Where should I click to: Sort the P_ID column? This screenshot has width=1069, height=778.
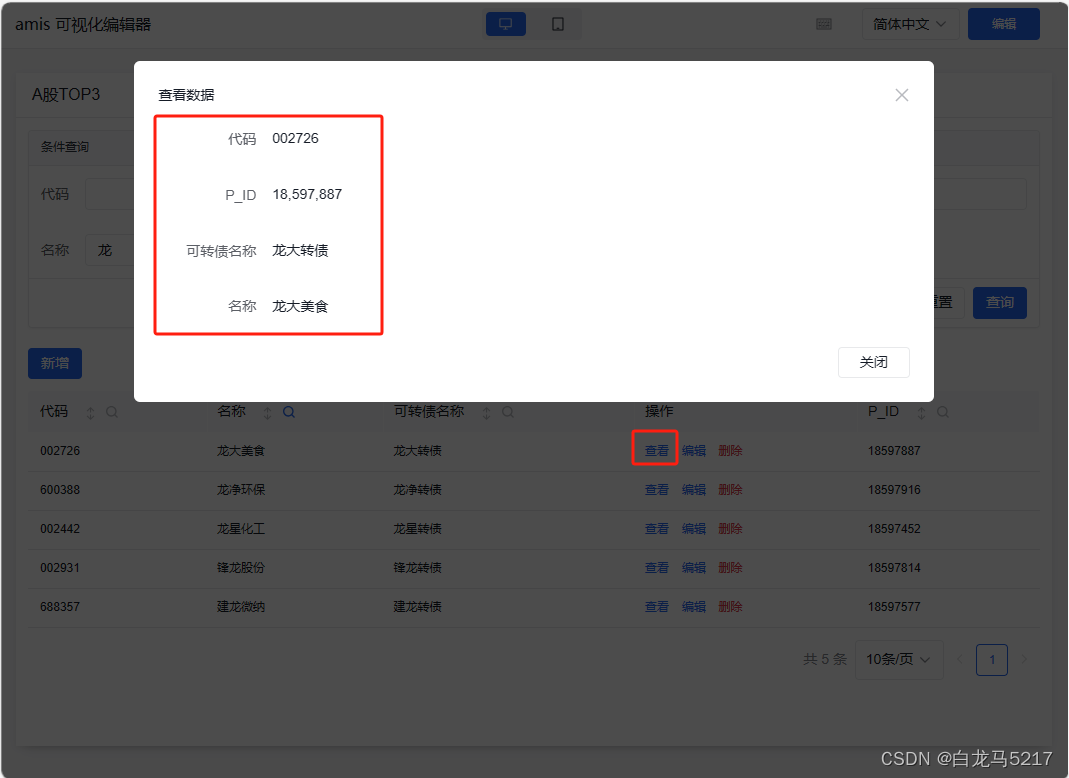pos(921,413)
